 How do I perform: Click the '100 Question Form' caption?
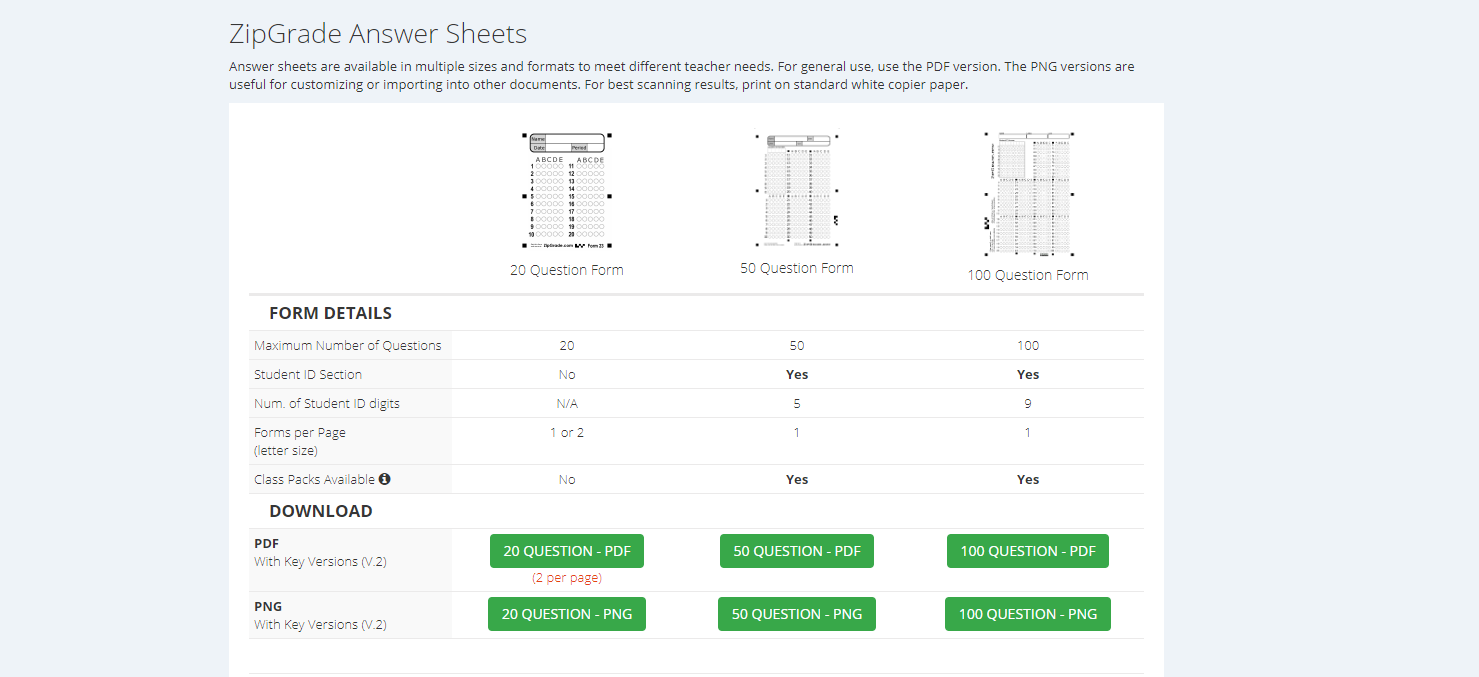tap(1028, 275)
